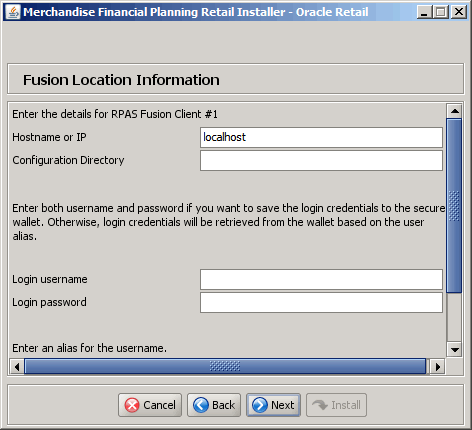Click the horizontal scrollbar right arrow
Screen dimensions: 472x430
point(437,367)
